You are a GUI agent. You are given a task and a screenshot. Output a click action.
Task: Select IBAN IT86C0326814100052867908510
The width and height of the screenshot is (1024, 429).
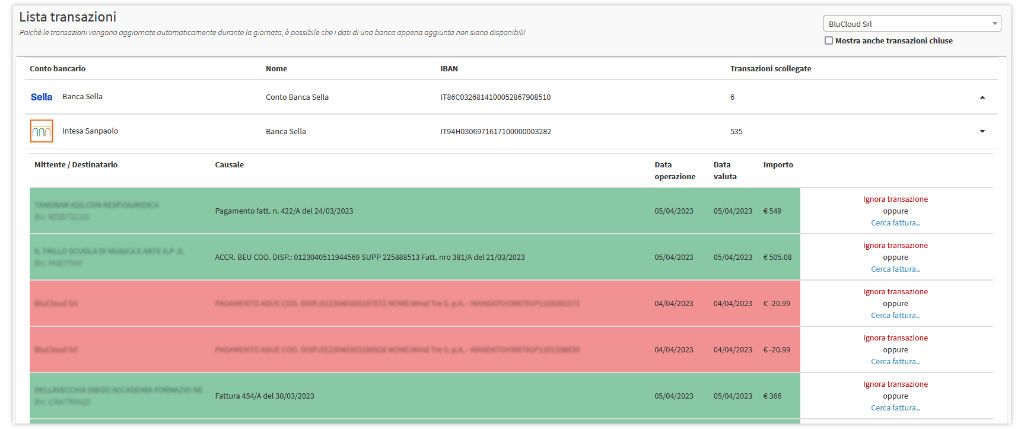pyautogui.click(x=496, y=97)
